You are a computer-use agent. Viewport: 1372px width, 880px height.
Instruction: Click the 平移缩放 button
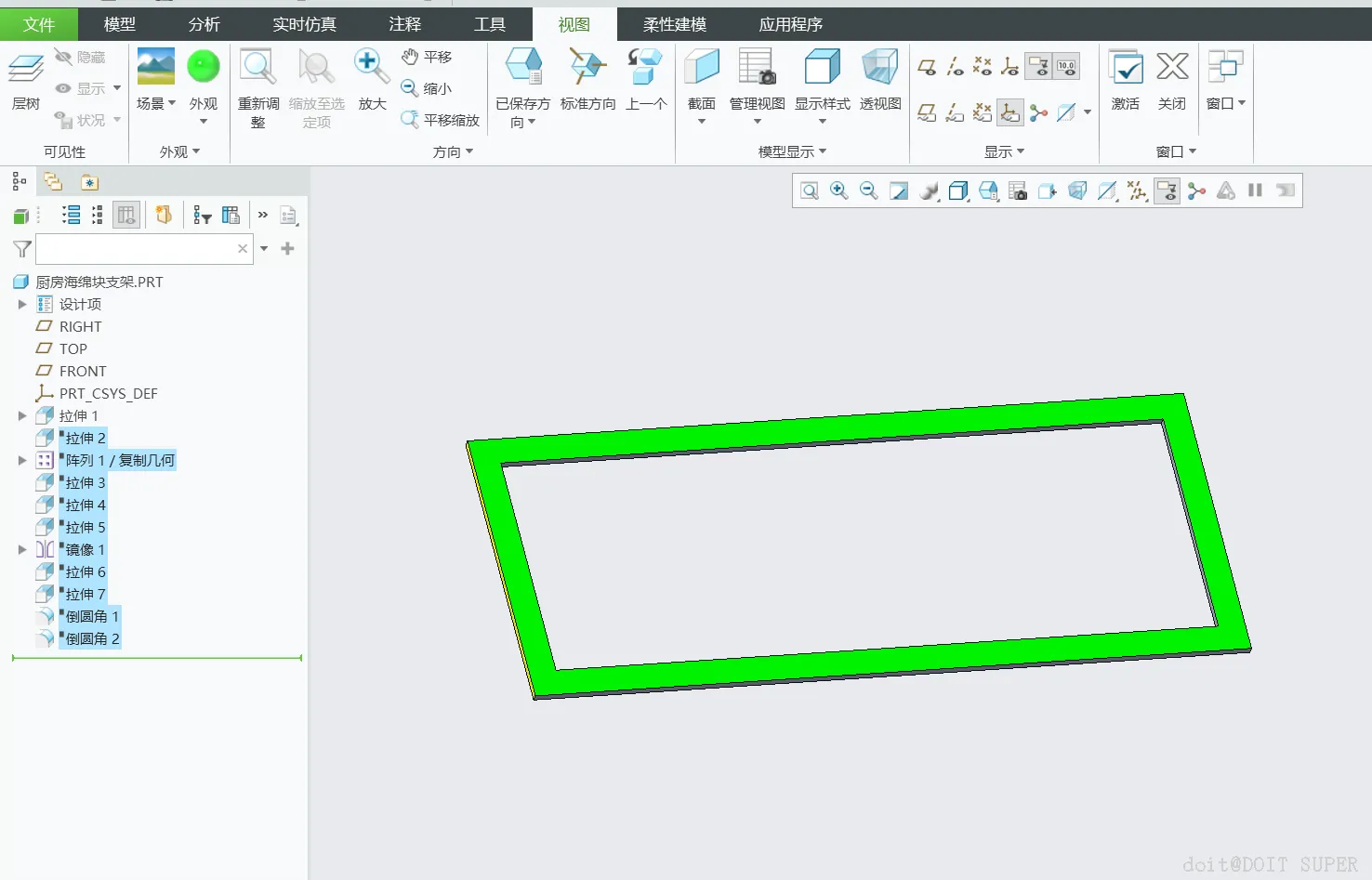click(x=440, y=120)
